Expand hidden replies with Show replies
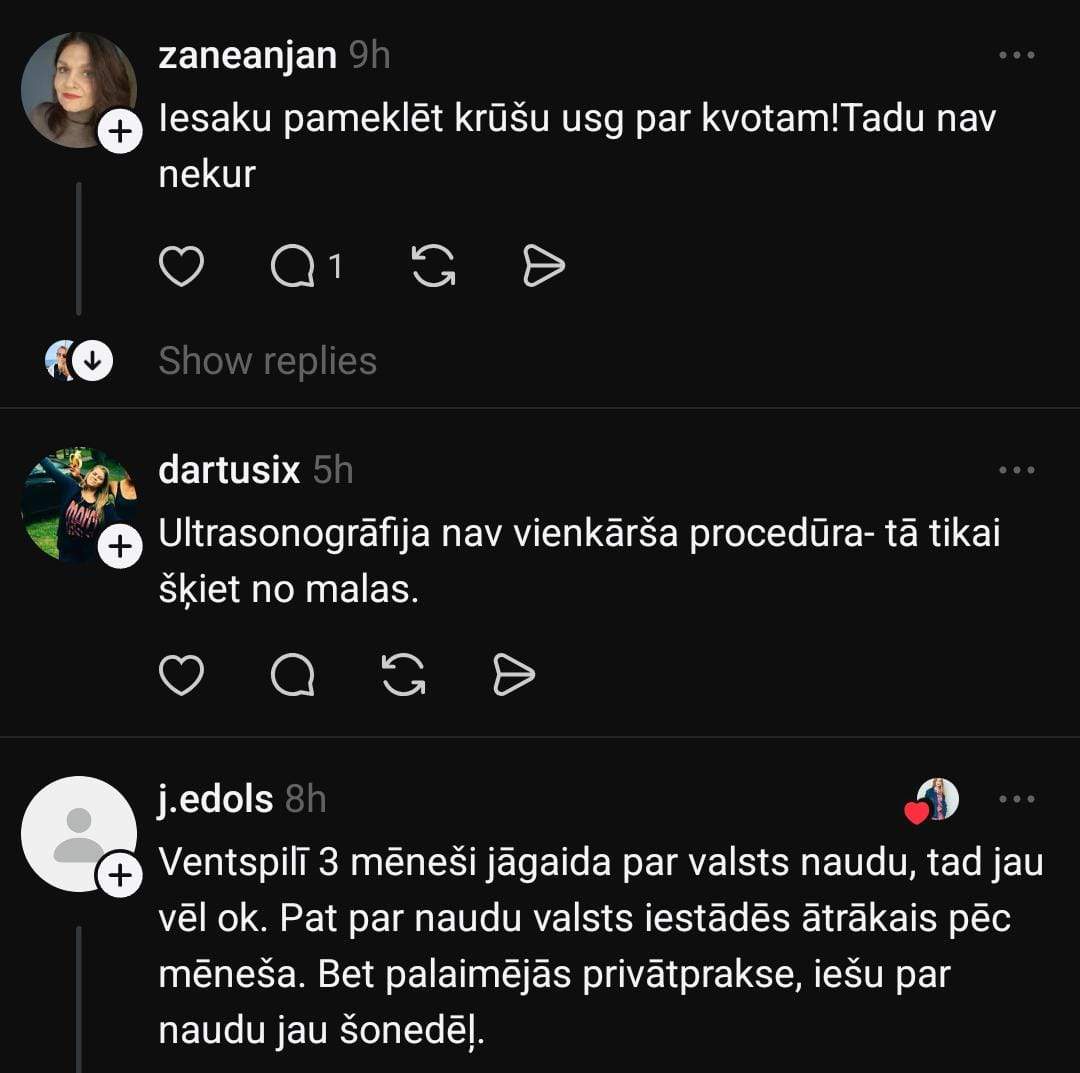 point(267,361)
